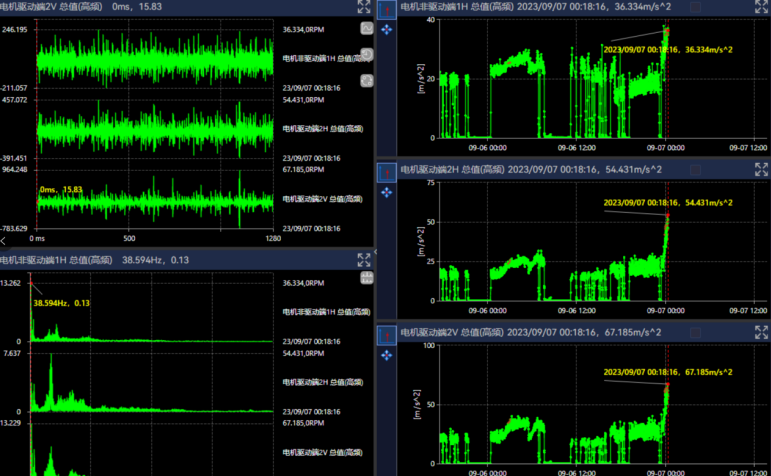771x476 pixels.
Task: Click the grid icon in the spectrum panel
Action: pos(366,278)
